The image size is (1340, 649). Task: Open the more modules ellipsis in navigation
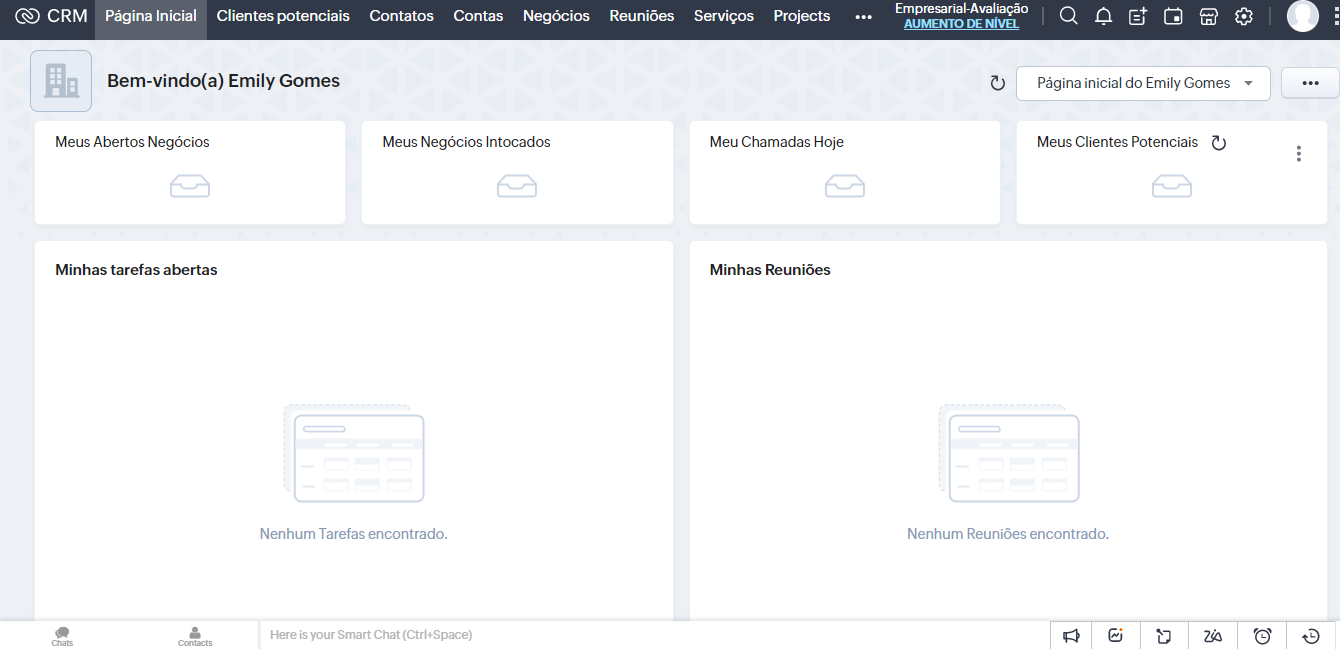(x=864, y=16)
